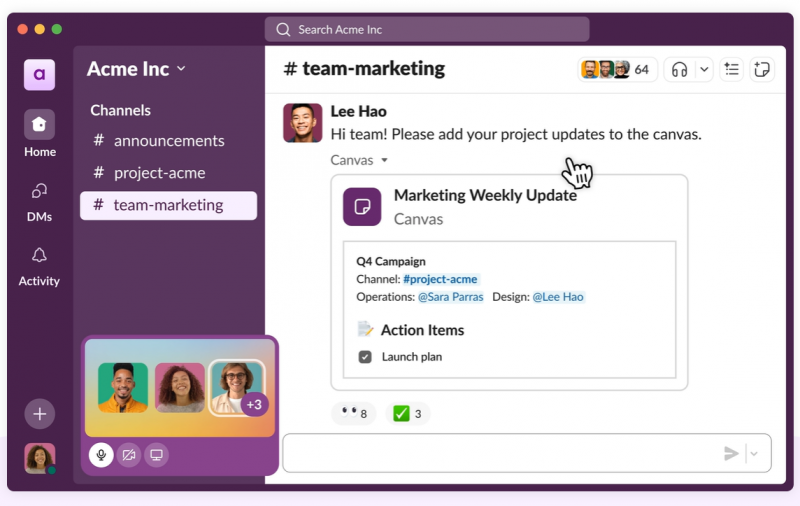Mute the huddle microphone
Viewport: 800px width, 506px height.
(x=101, y=454)
